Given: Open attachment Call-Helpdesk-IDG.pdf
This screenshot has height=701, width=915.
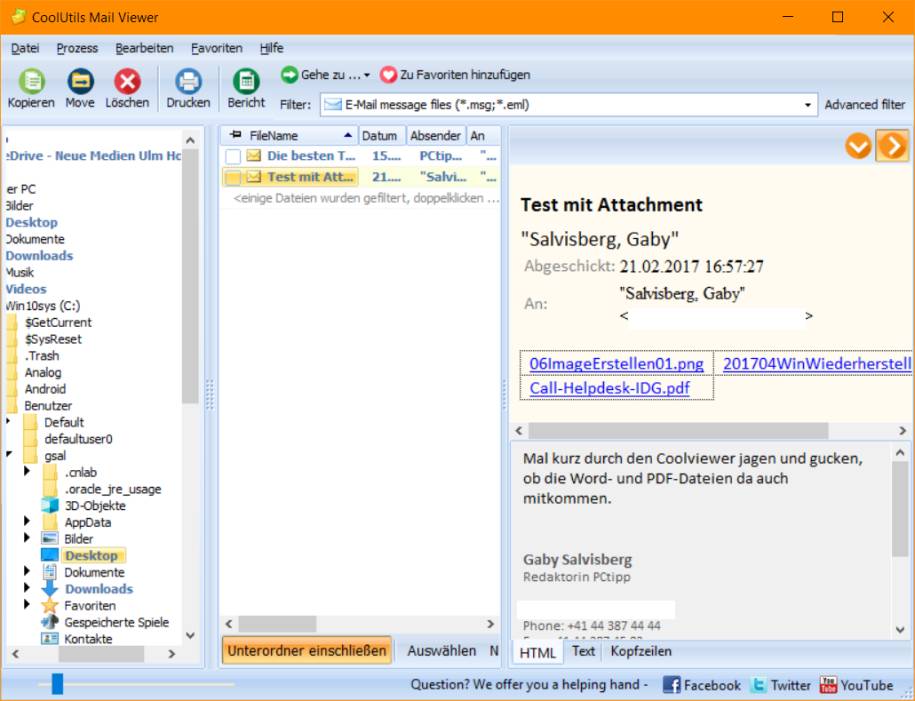Looking at the screenshot, I should (x=610, y=388).
